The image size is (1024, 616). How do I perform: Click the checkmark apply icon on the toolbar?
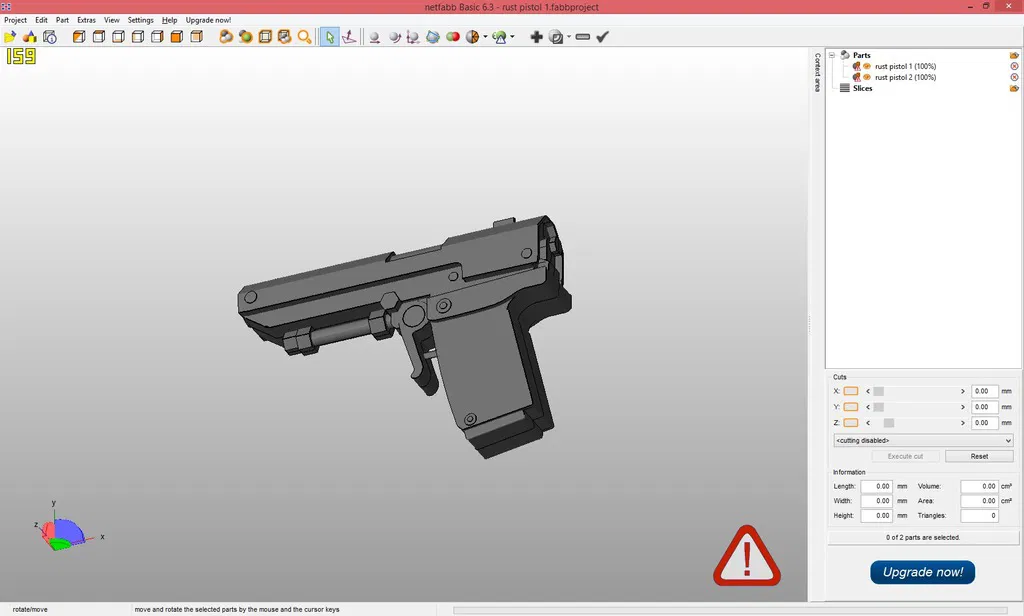(600, 37)
